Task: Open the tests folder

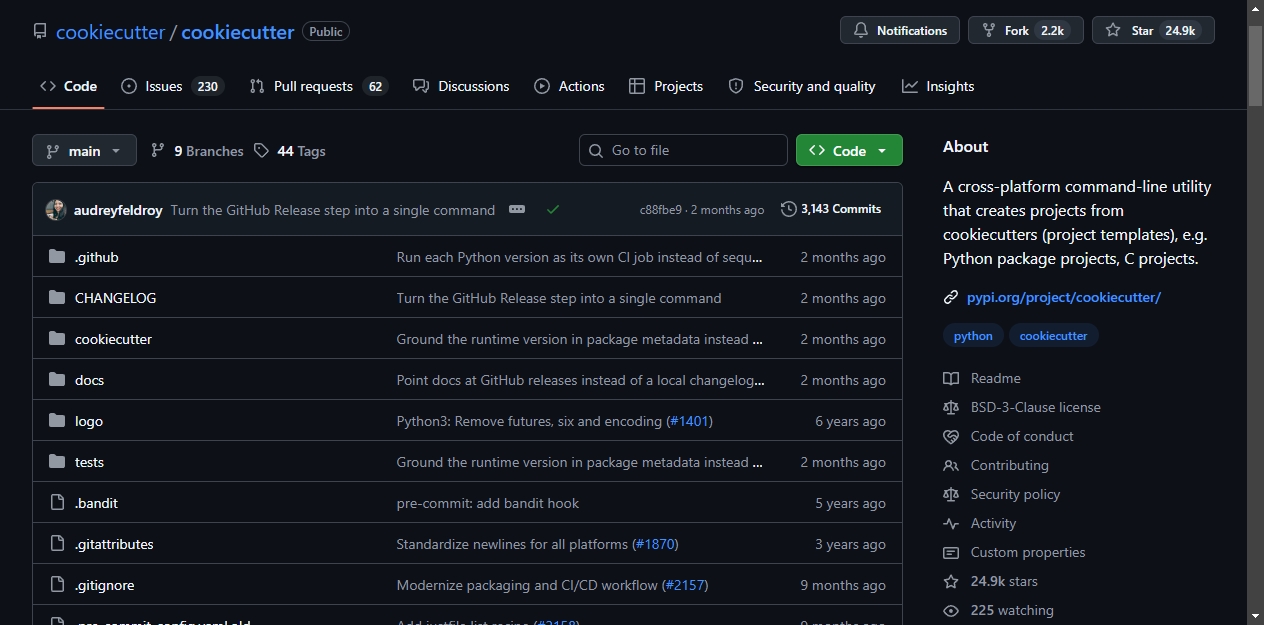Action: (90, 462)
